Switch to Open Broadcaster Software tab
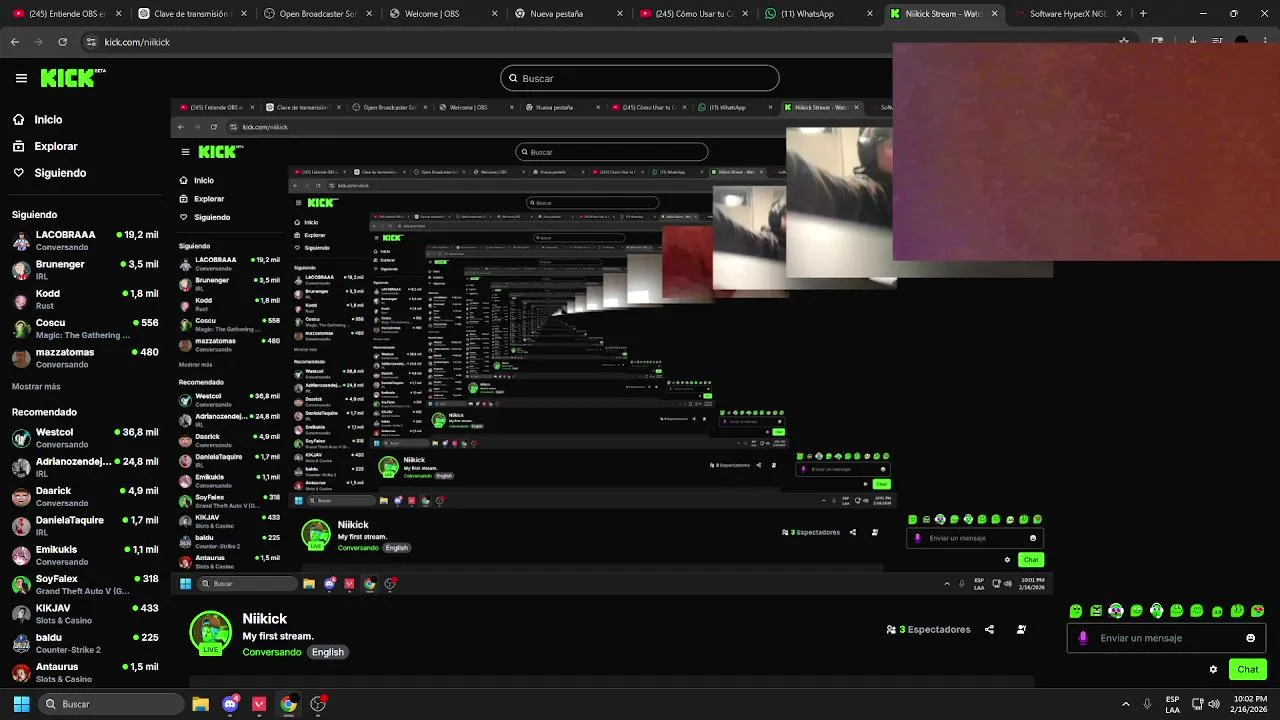1280x720 pixels. point(316,14)
